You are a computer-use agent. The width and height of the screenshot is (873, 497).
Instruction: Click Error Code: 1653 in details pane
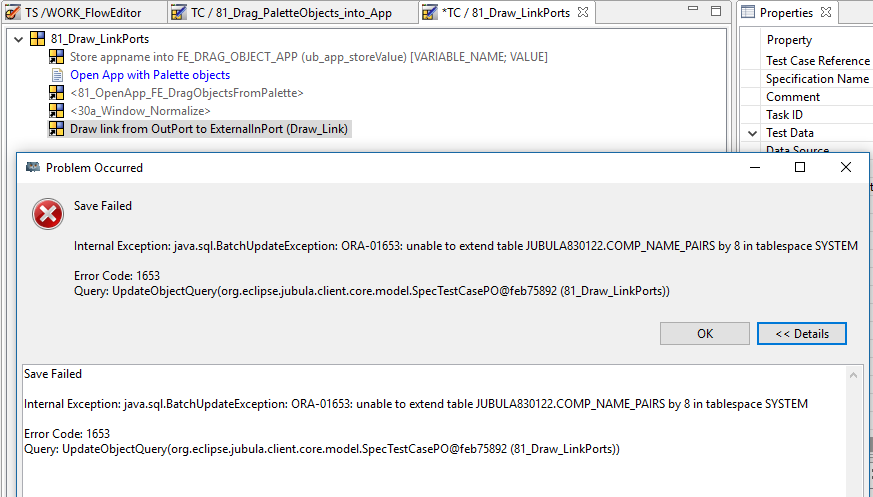coord(67,434)
